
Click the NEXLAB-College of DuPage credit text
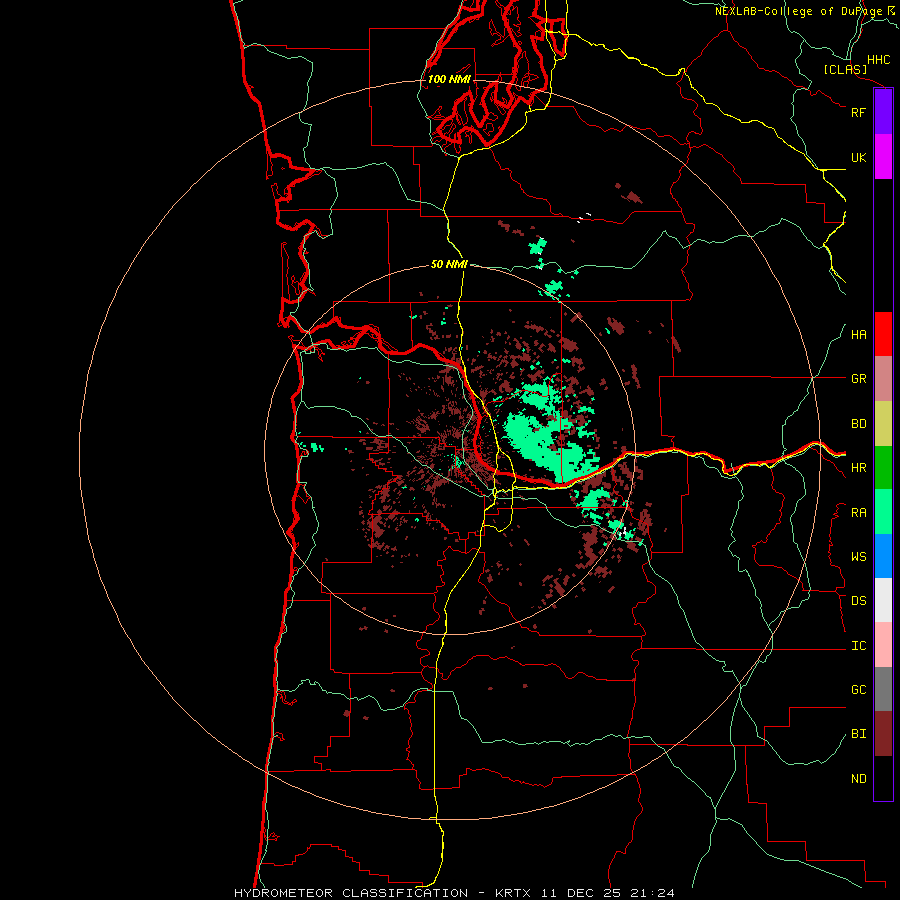coord(798,11)
